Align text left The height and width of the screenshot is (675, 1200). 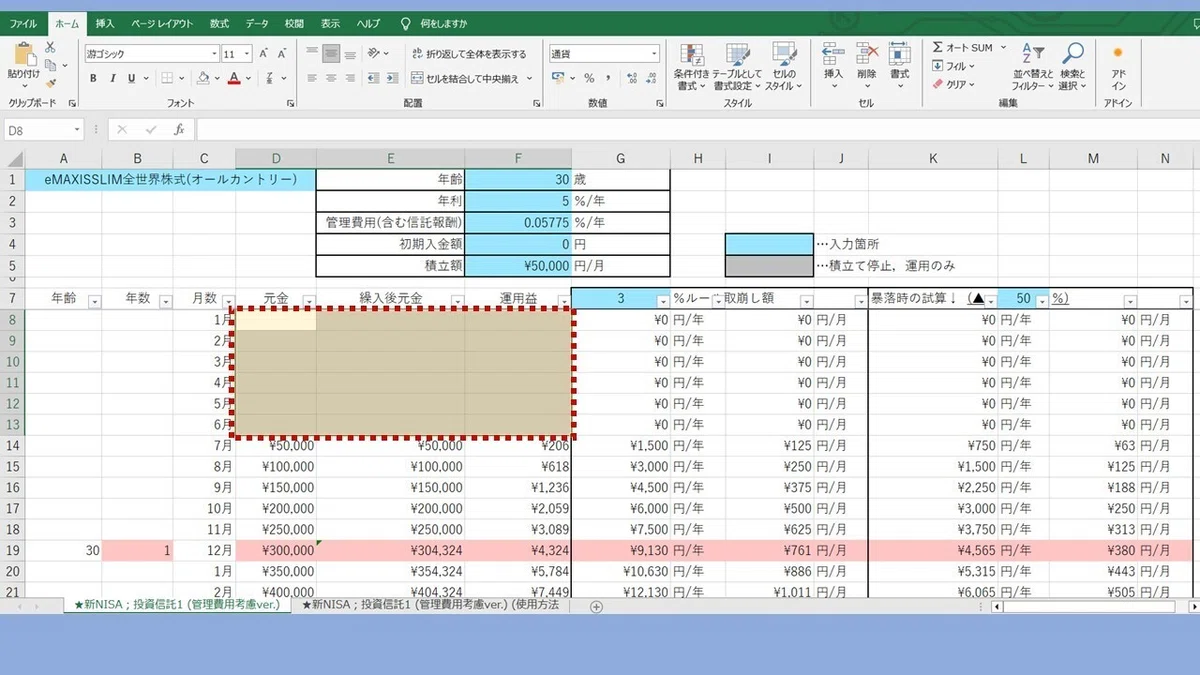click(x=312, y=78)
